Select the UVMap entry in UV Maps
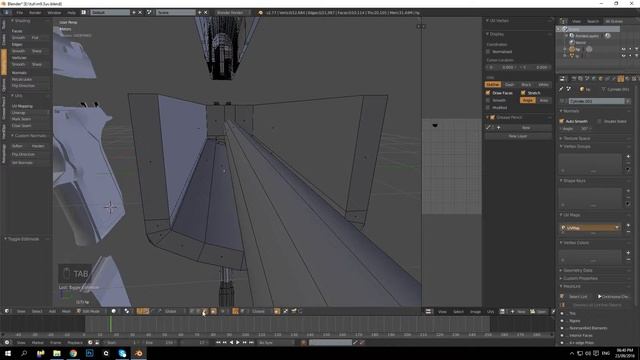 590,228
